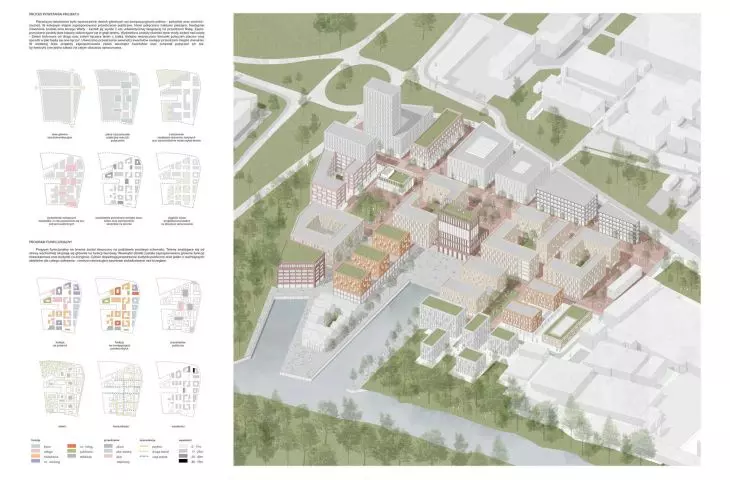This screenshot has width=730, height=480.
Task: Pick the black tallest-height legend swatch
Action: (x=183, y=461)
